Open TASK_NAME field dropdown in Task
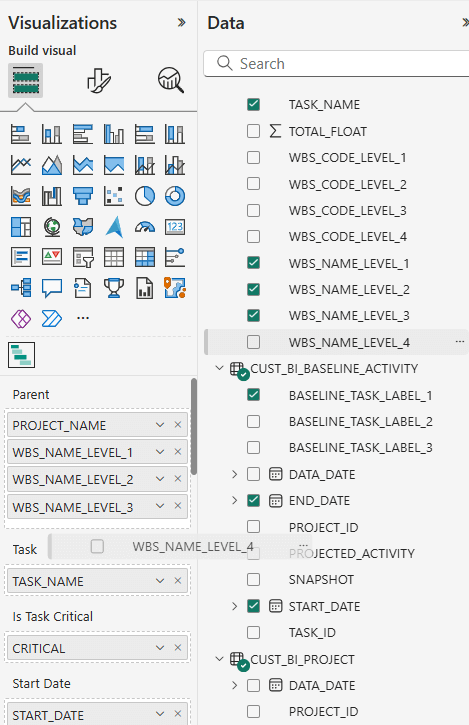 point(160,581)
